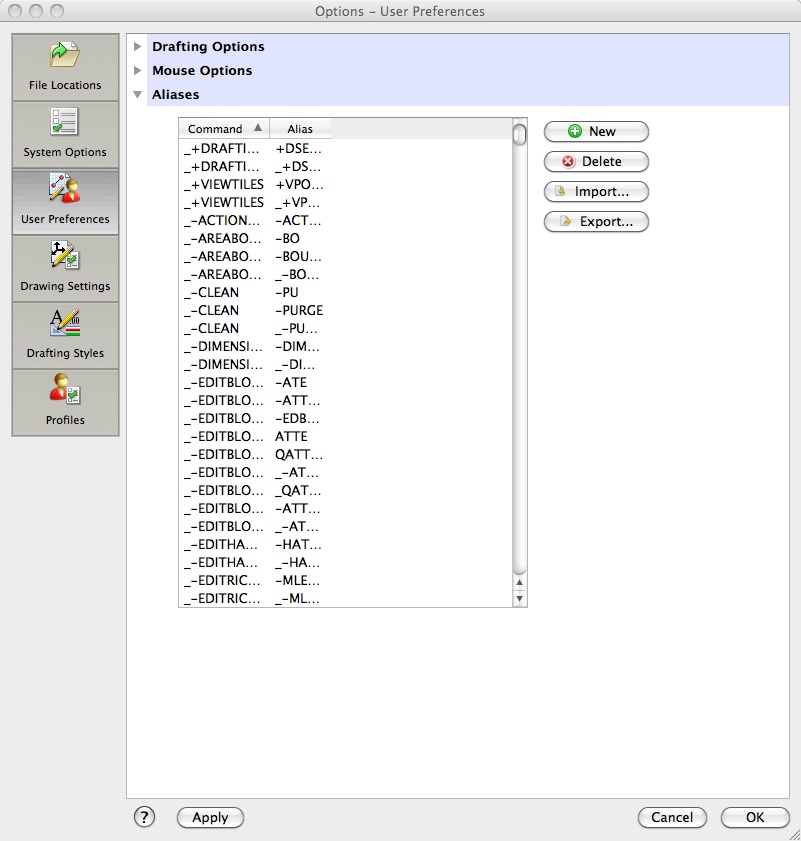Select the row with alias -MLE...
Screen dimensions: 801x841
click(346, 580)
